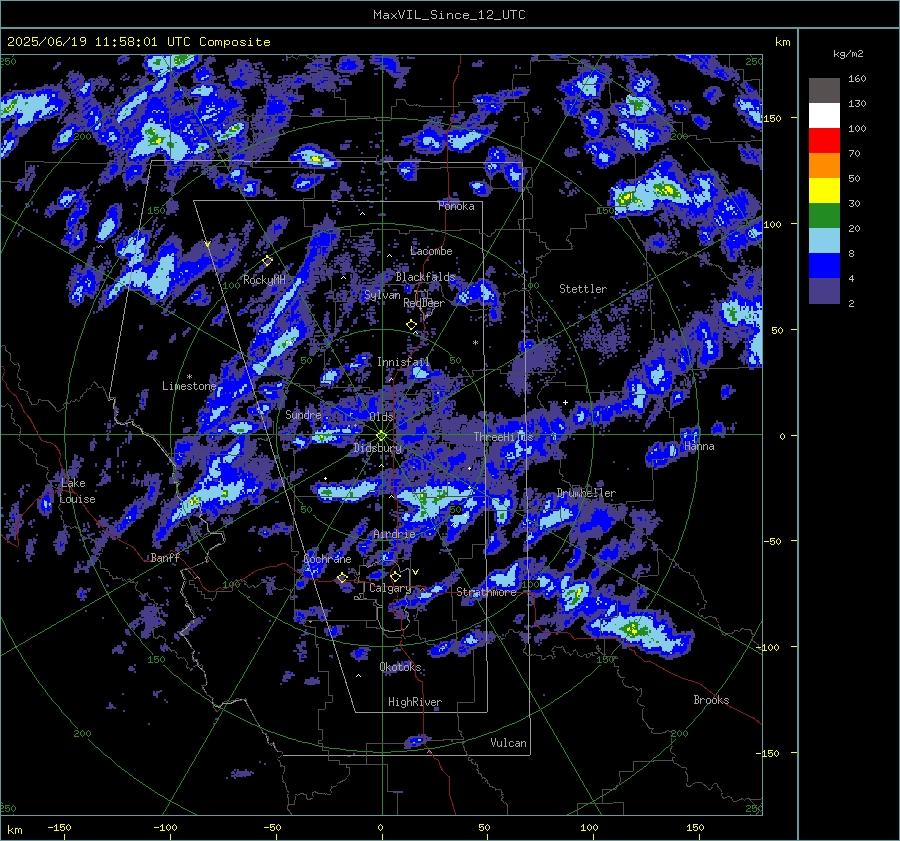The image size is (900, 841).
Task: Click the Limestone map label
Action: (x=189, y=386)
